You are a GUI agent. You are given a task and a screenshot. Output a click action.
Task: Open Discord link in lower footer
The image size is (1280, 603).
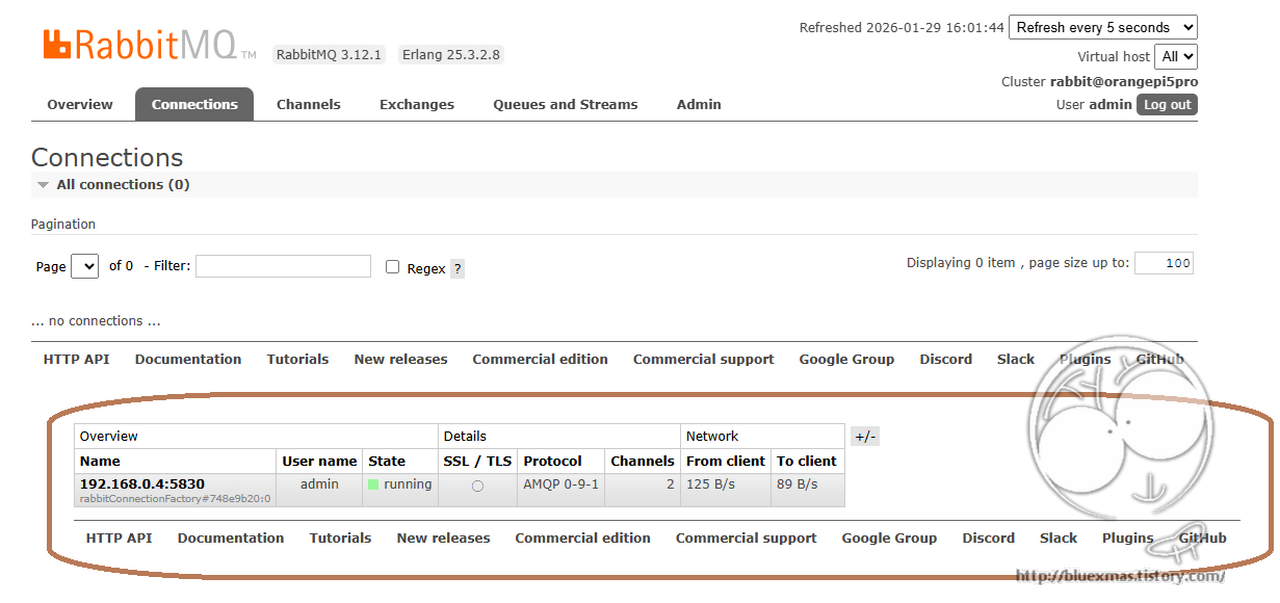coord(989,538)
